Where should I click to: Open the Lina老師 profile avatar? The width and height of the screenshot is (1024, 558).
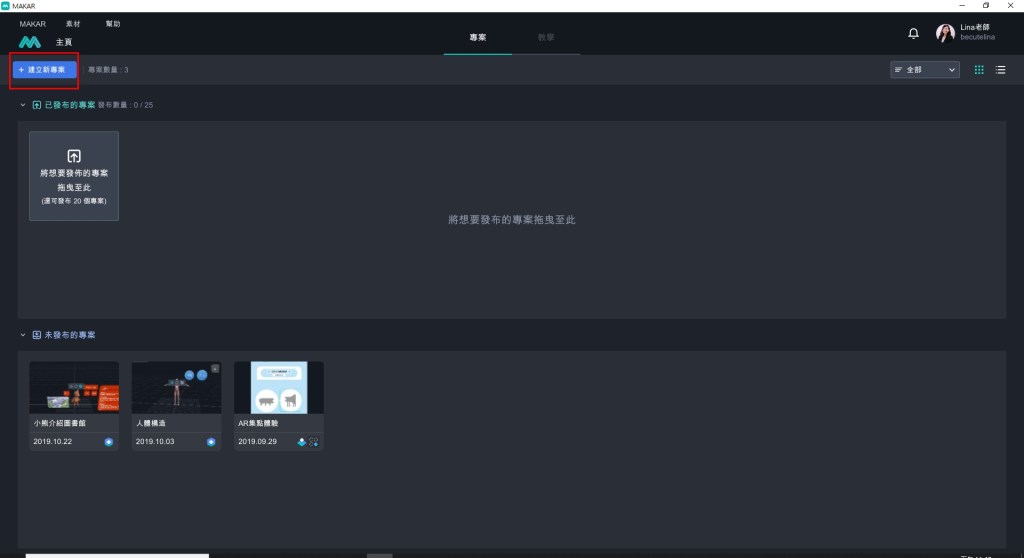click(944, 34)
